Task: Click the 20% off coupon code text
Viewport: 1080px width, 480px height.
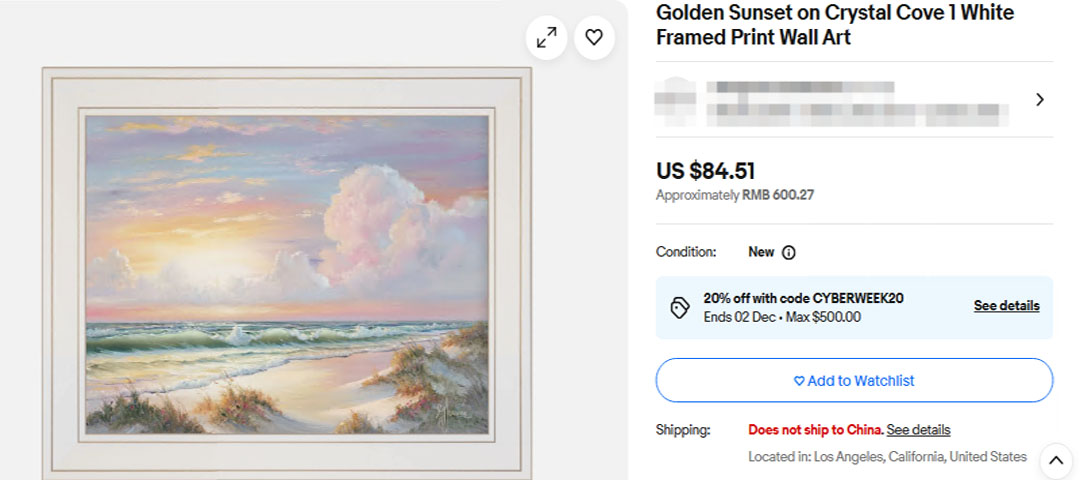Action: click(x=803, y=298)
